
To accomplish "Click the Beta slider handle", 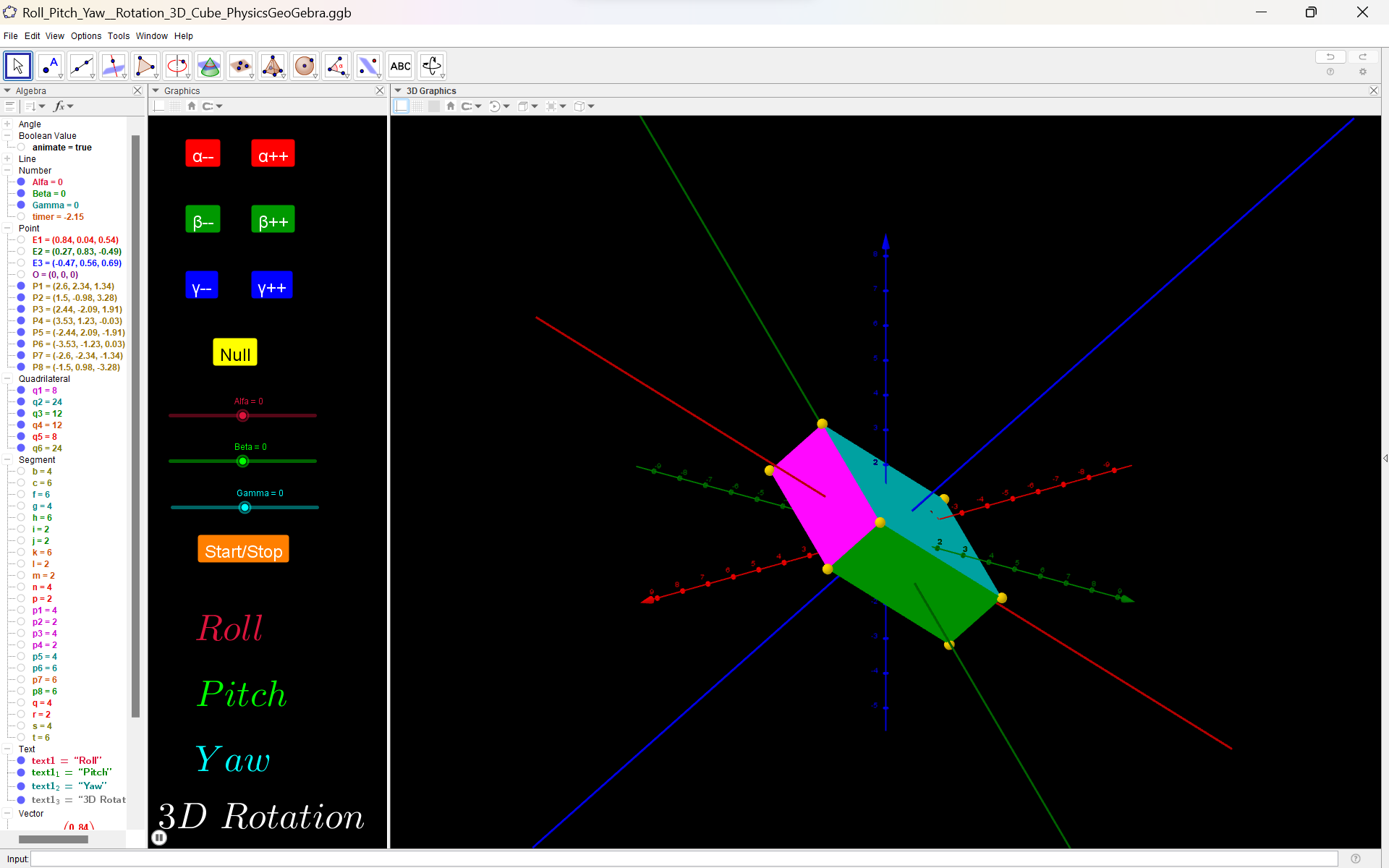I will coord(243,461).
